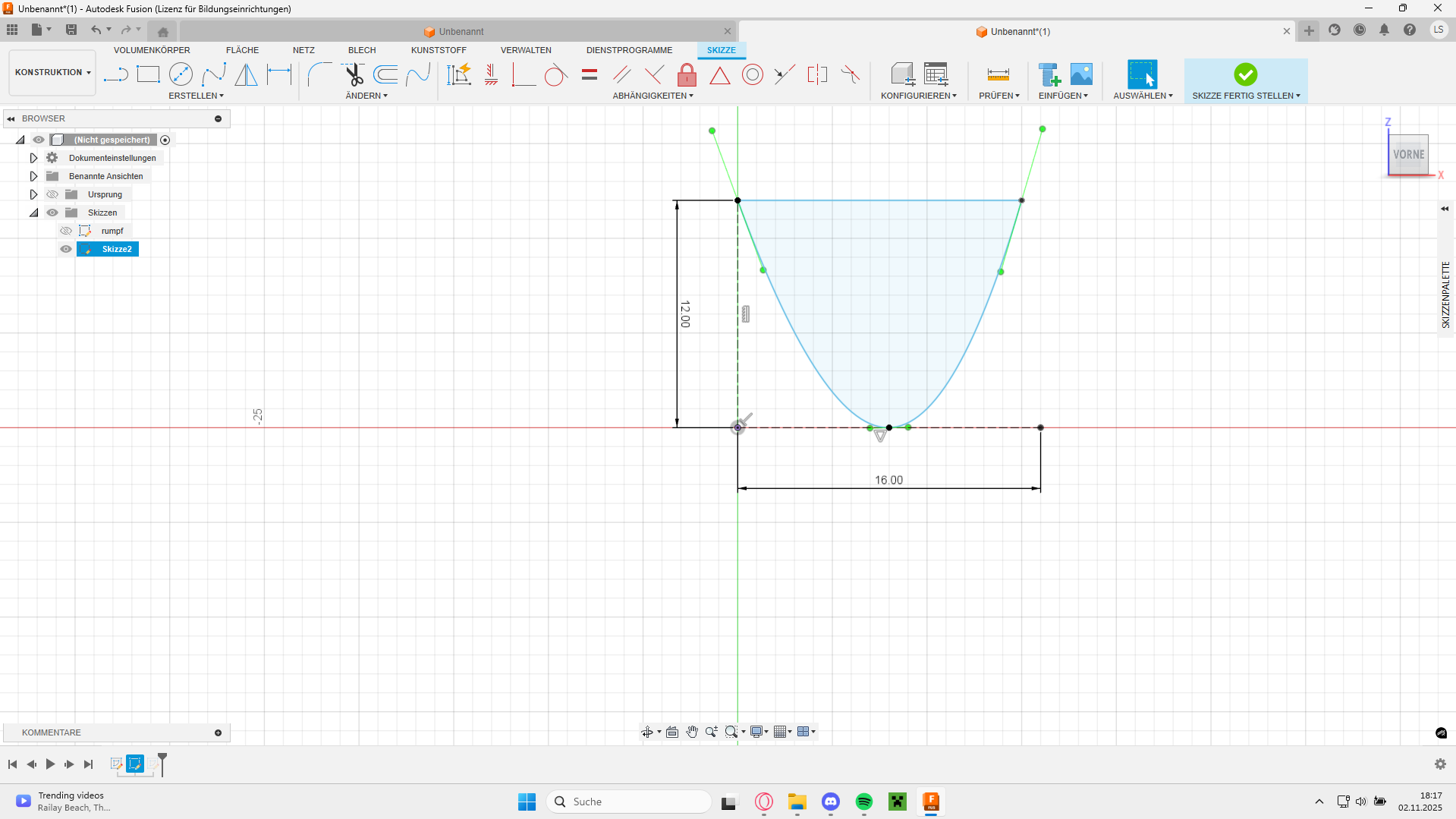
Task: Open Spotify from the taskbar
Action: 864,802
